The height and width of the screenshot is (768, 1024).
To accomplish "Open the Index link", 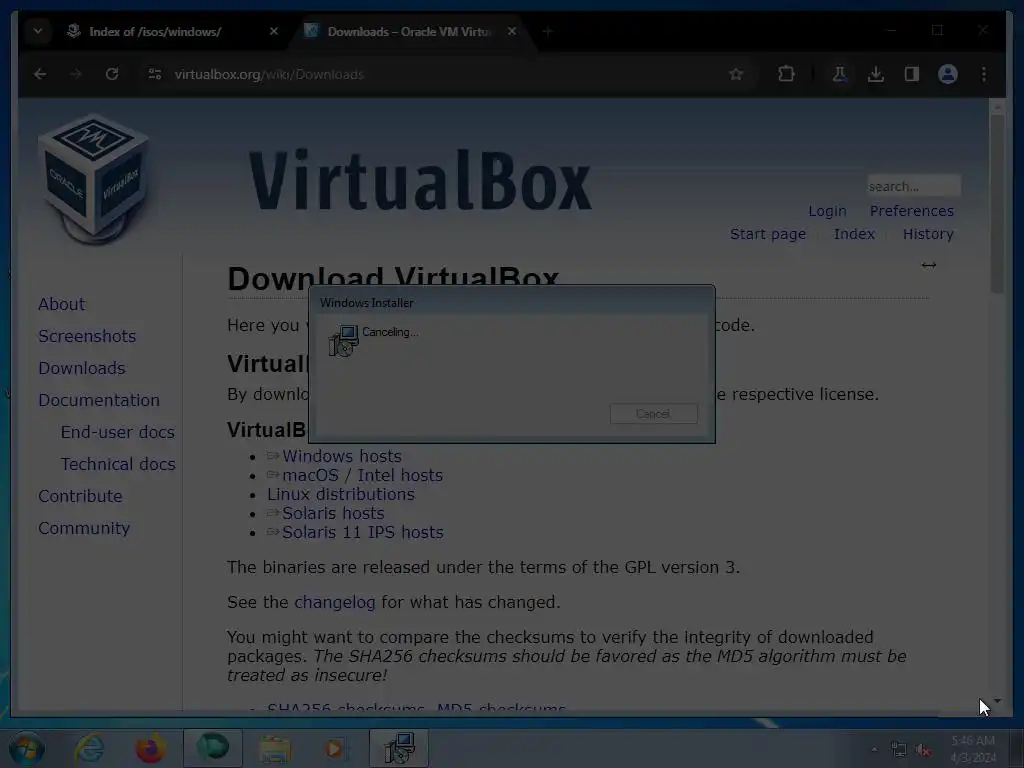I will [854, 234].
